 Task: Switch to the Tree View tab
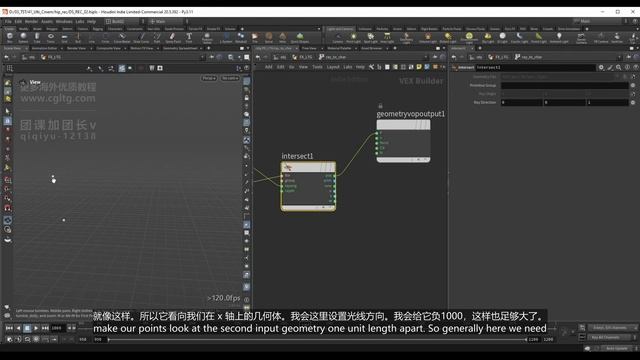pyautogui.click(x=309, y=48)
